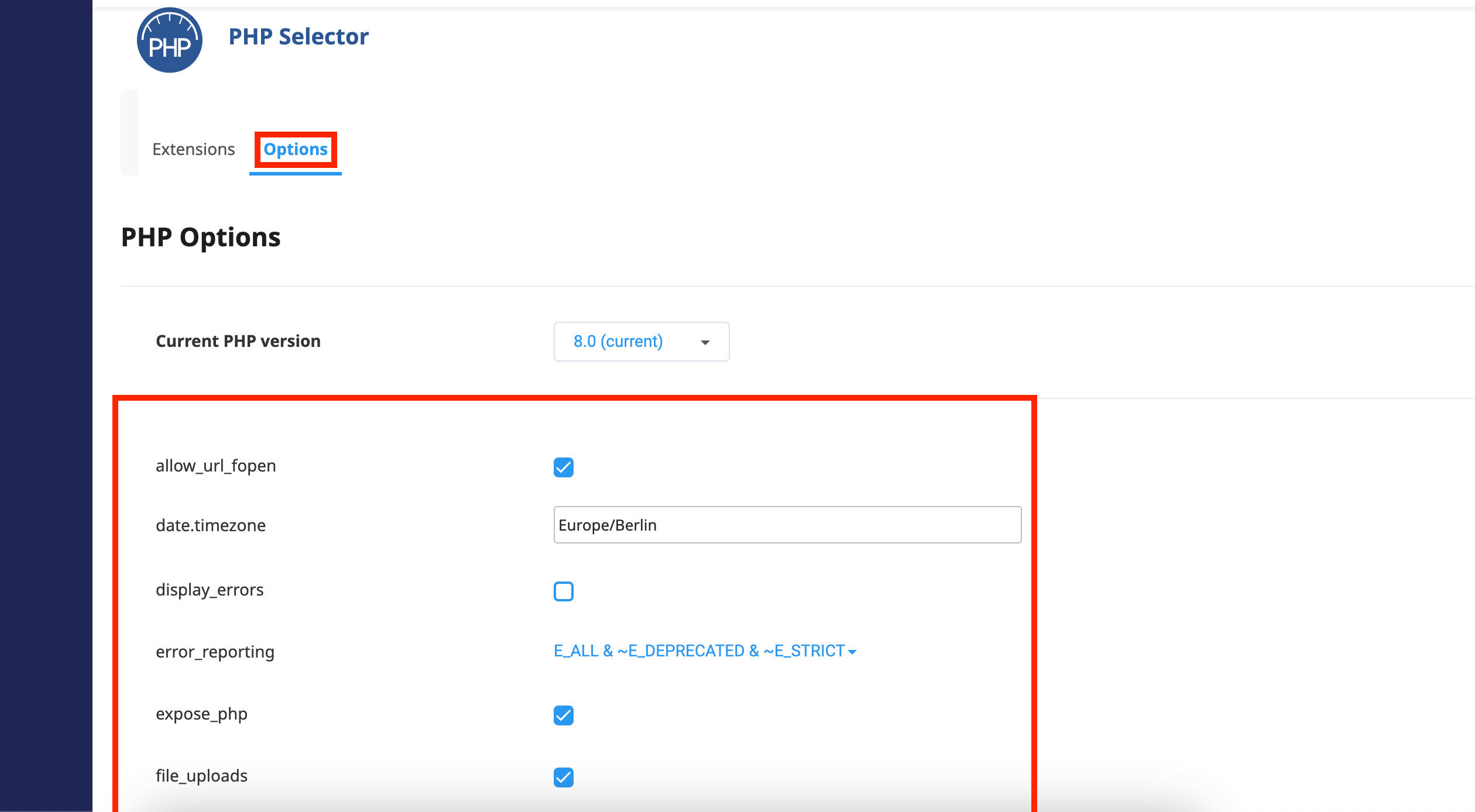Open the Current PHP version dropdown
The height and width of the screenshot is (812, 1475).
coord(642,342)
